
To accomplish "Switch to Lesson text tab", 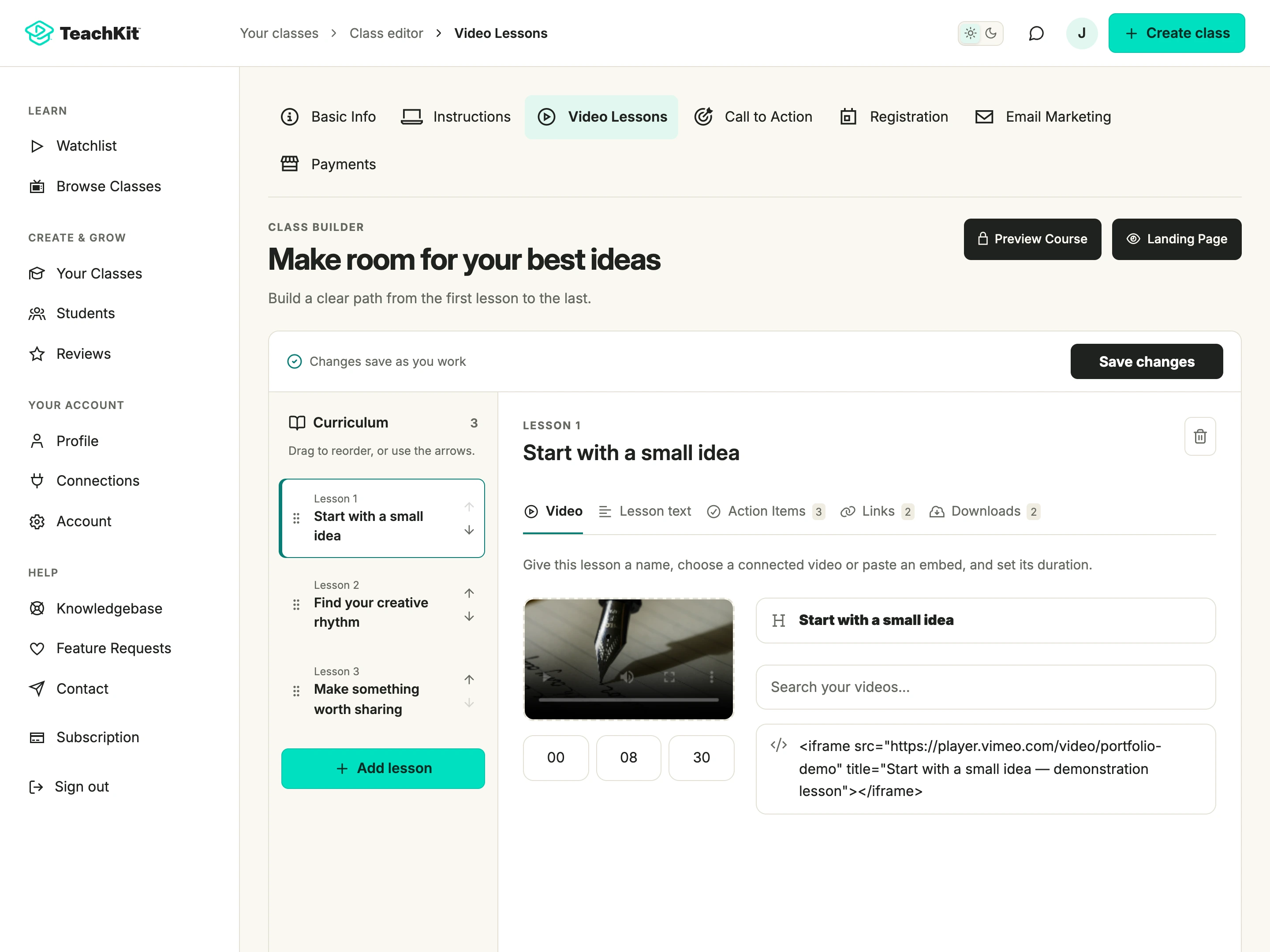I will pos(645,511).
